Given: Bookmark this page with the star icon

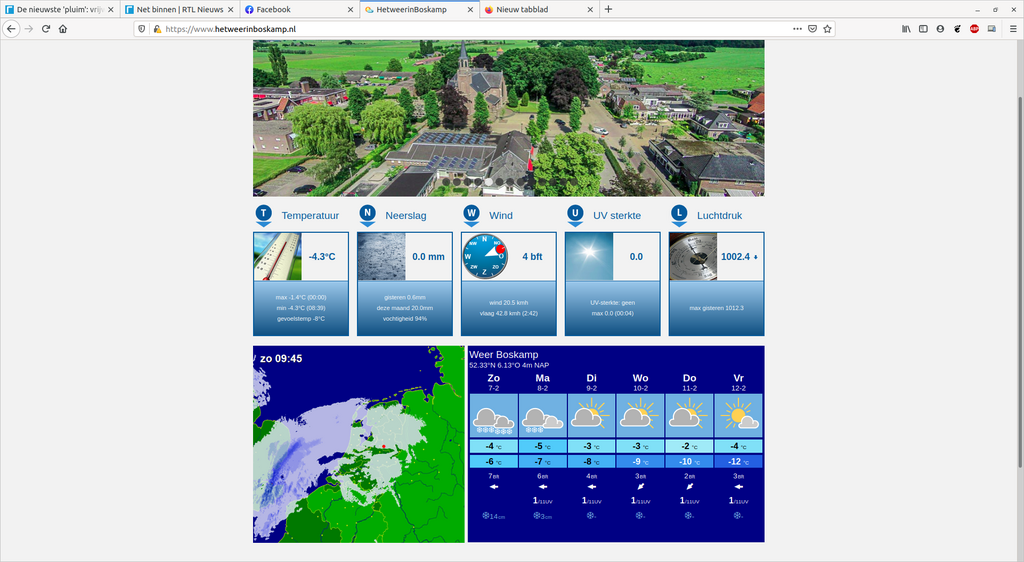Looking at the screenshot, I should tap(827, 29).
